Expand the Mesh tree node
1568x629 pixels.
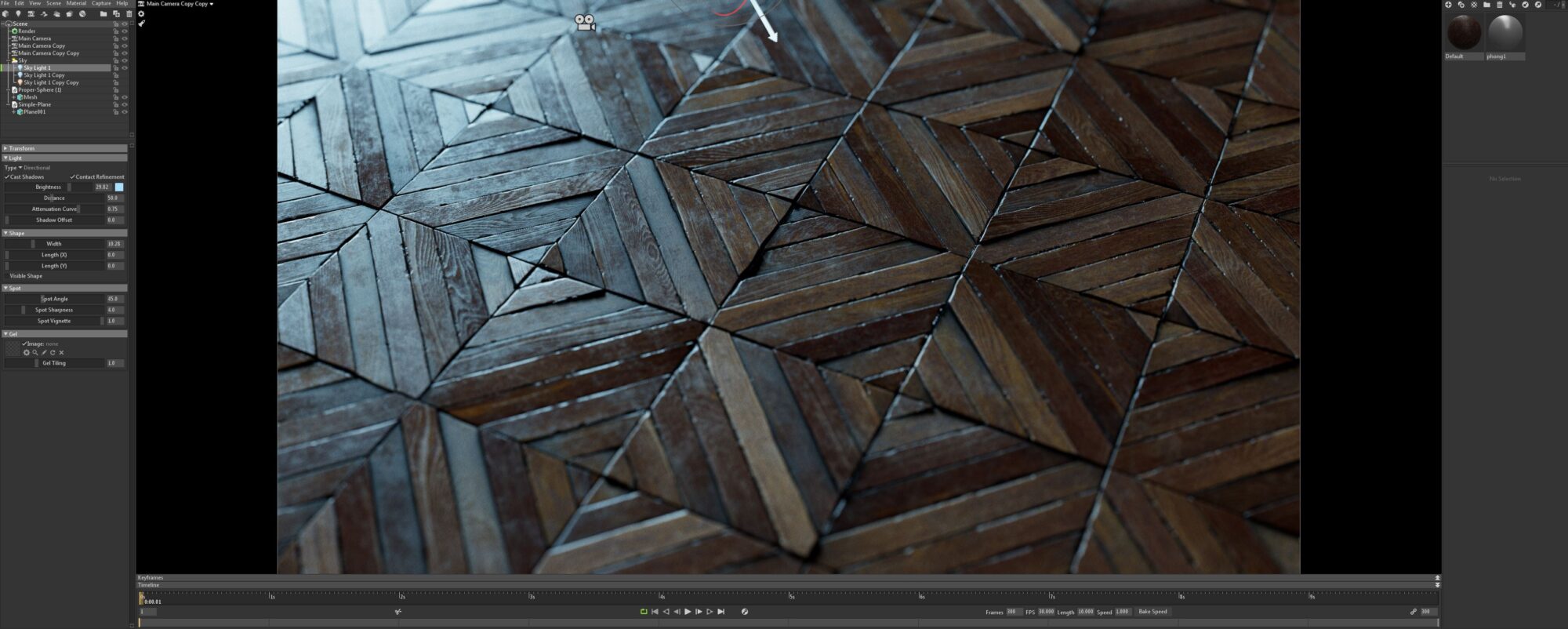tap(13, 97)
